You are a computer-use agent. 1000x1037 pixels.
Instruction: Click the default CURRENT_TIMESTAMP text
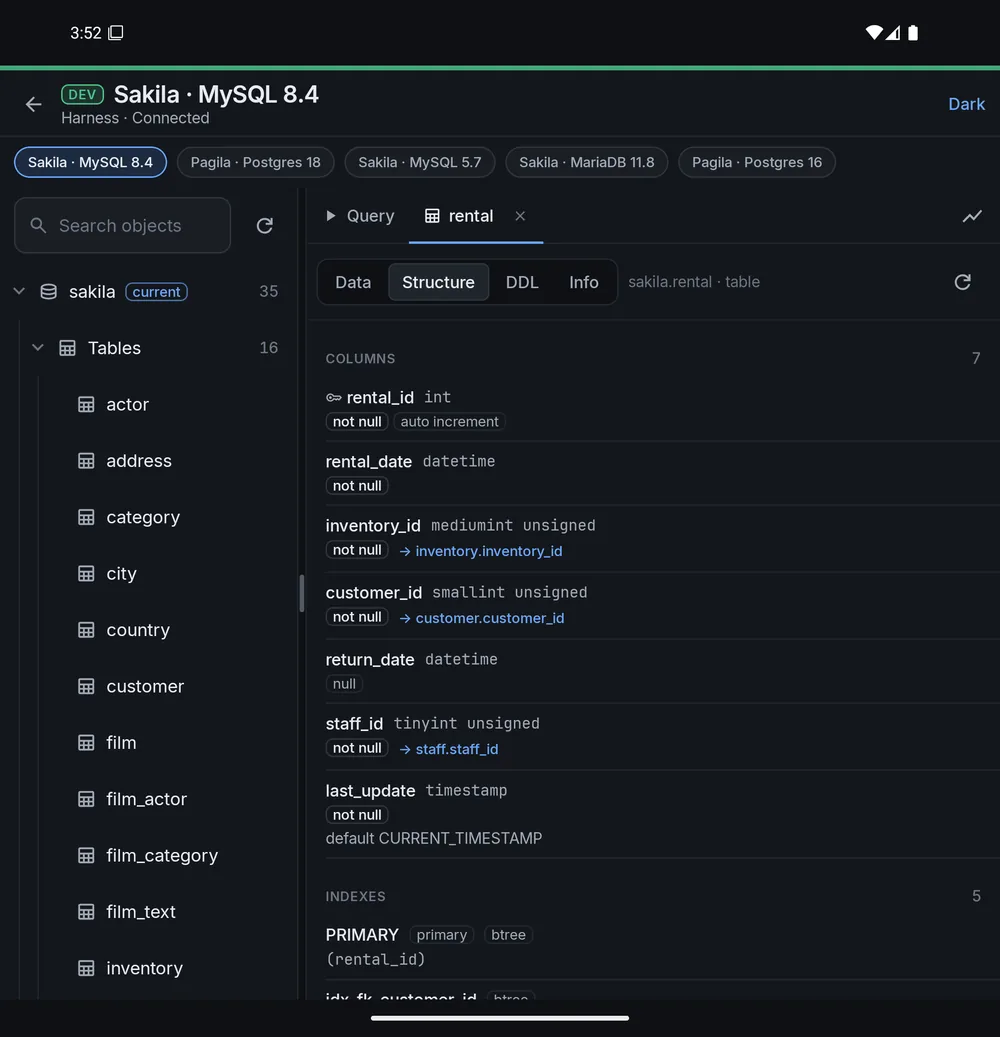pyautogui.click(x=434, y=839)
